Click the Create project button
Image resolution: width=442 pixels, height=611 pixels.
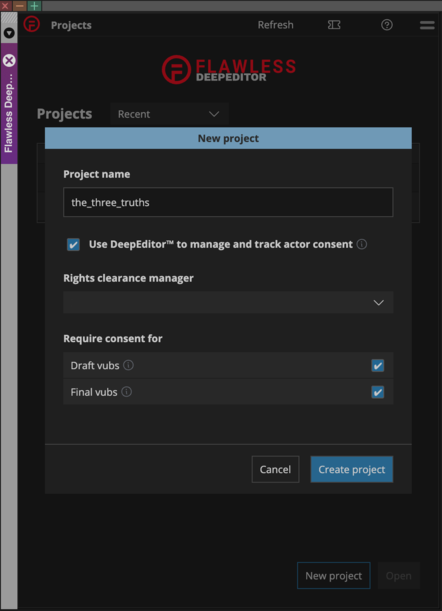tap(352, 469)
